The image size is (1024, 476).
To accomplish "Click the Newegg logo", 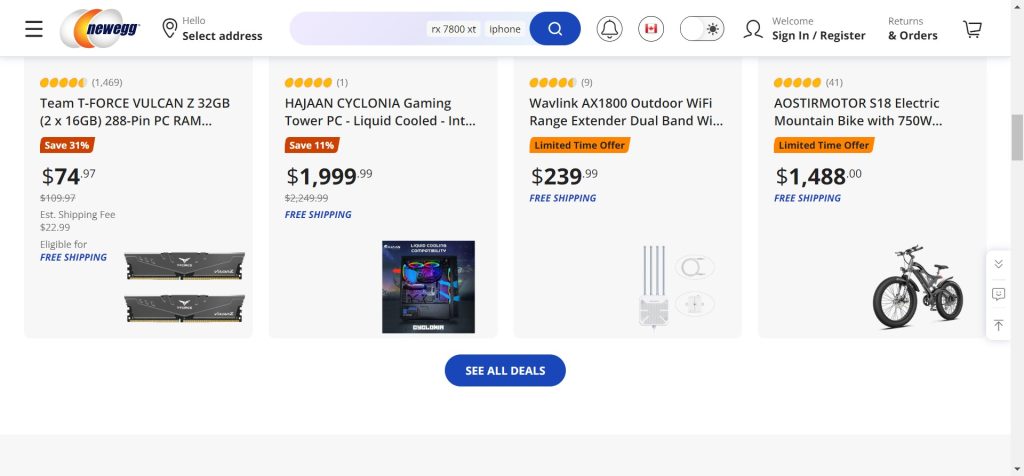I will tap(100, 28).
